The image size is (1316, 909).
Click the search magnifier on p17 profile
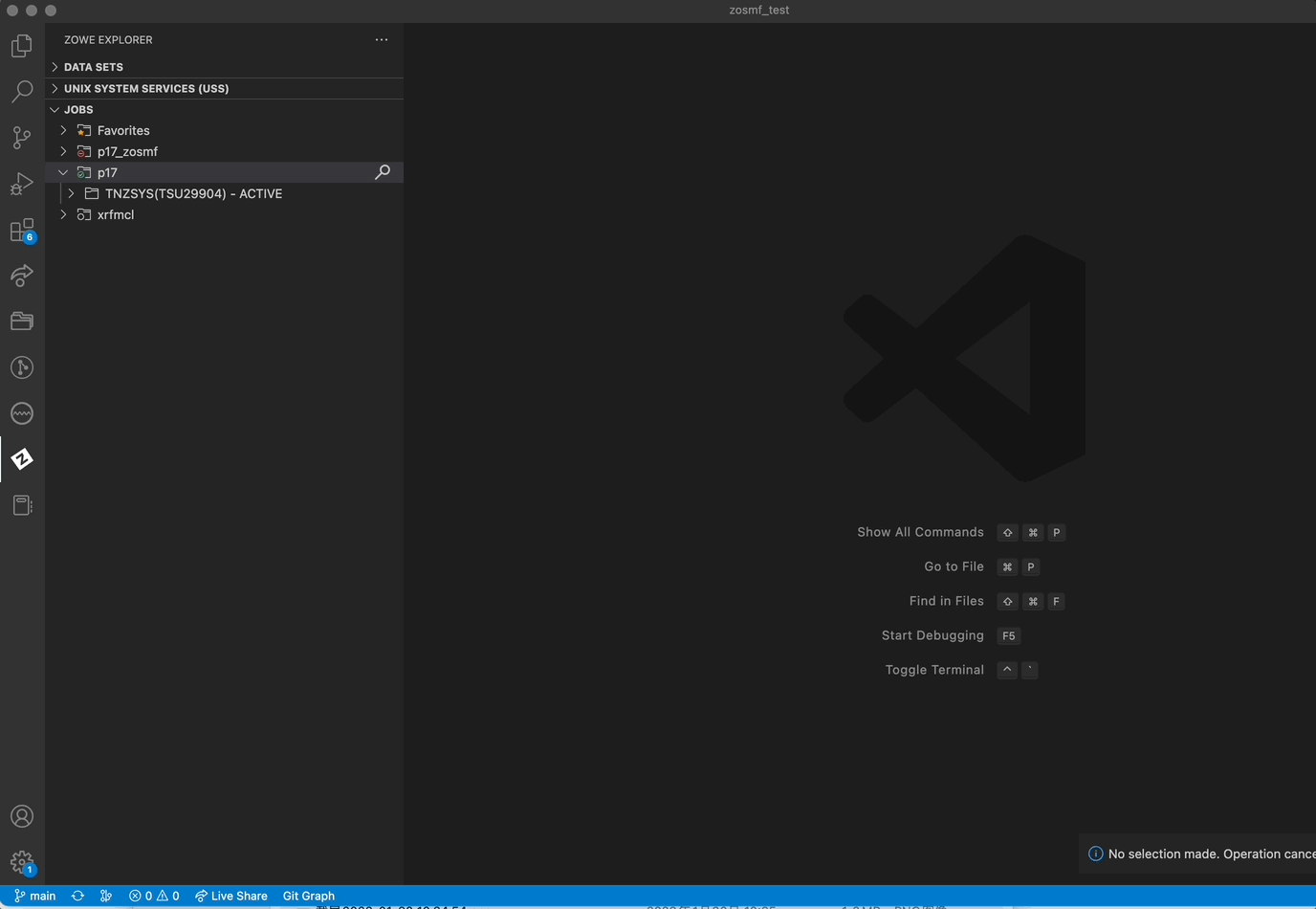click(x=383, y=172)
